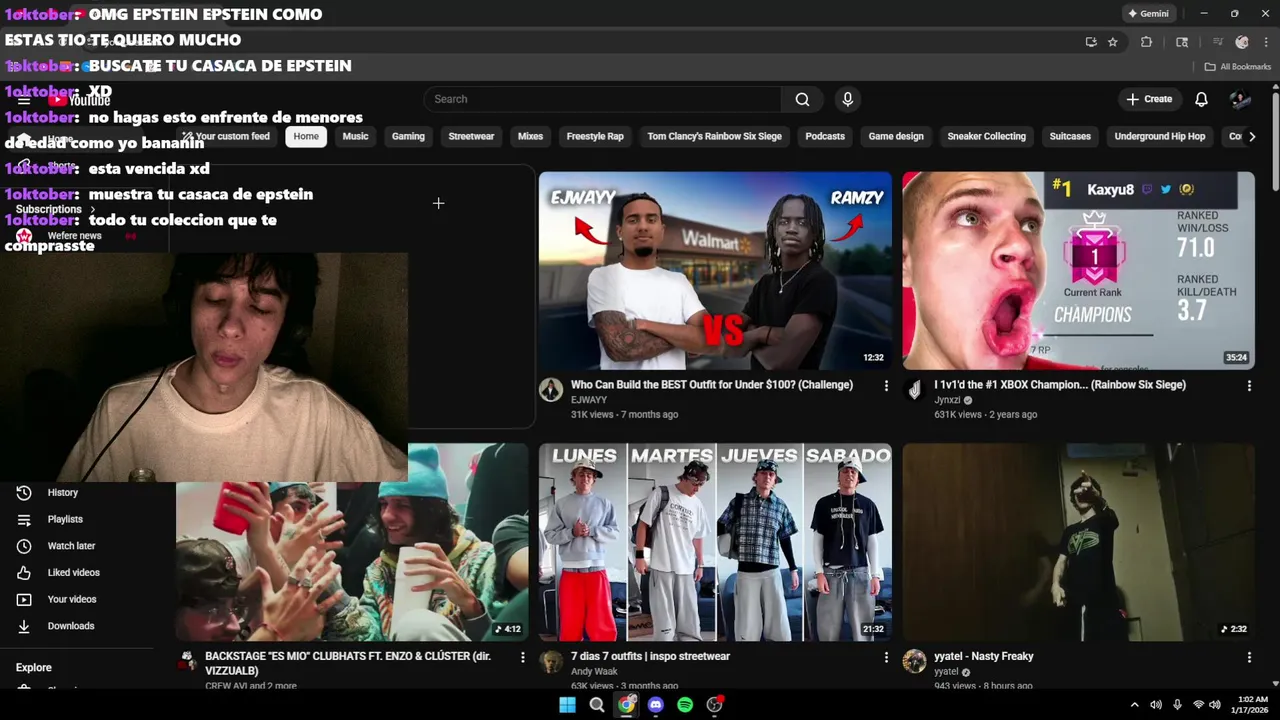Click the search magnifier button
Viewport: 1280px width, 720px height.
[x=802, y=99]
